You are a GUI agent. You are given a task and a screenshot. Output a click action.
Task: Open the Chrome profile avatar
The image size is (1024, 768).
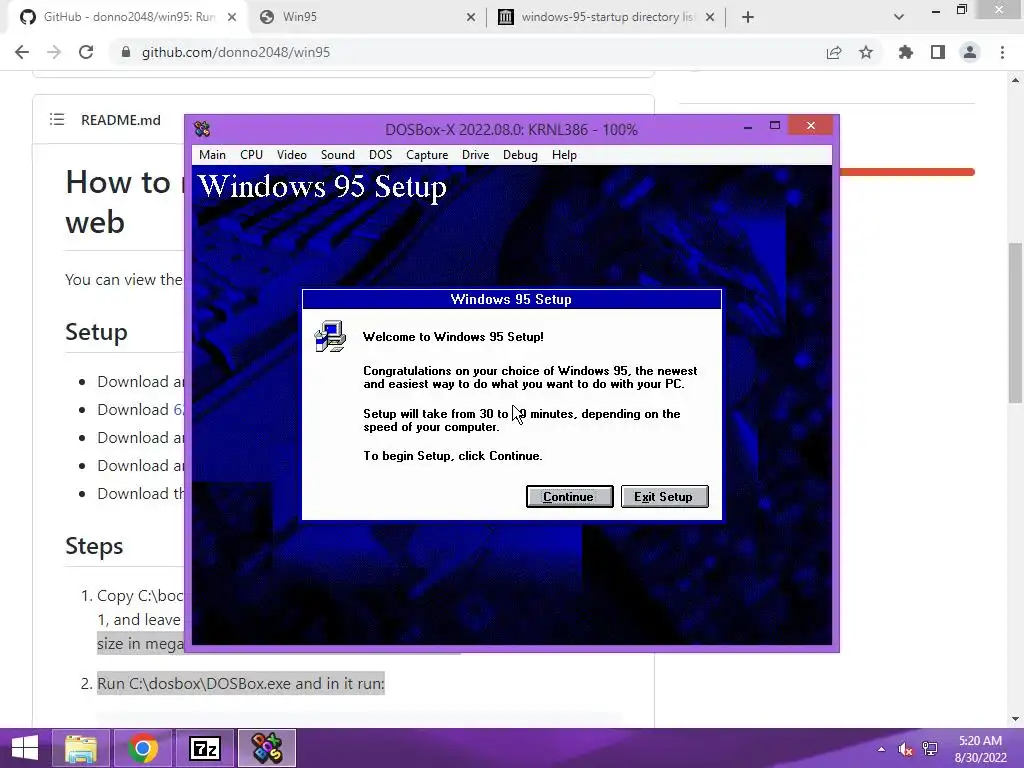(970, 52)
